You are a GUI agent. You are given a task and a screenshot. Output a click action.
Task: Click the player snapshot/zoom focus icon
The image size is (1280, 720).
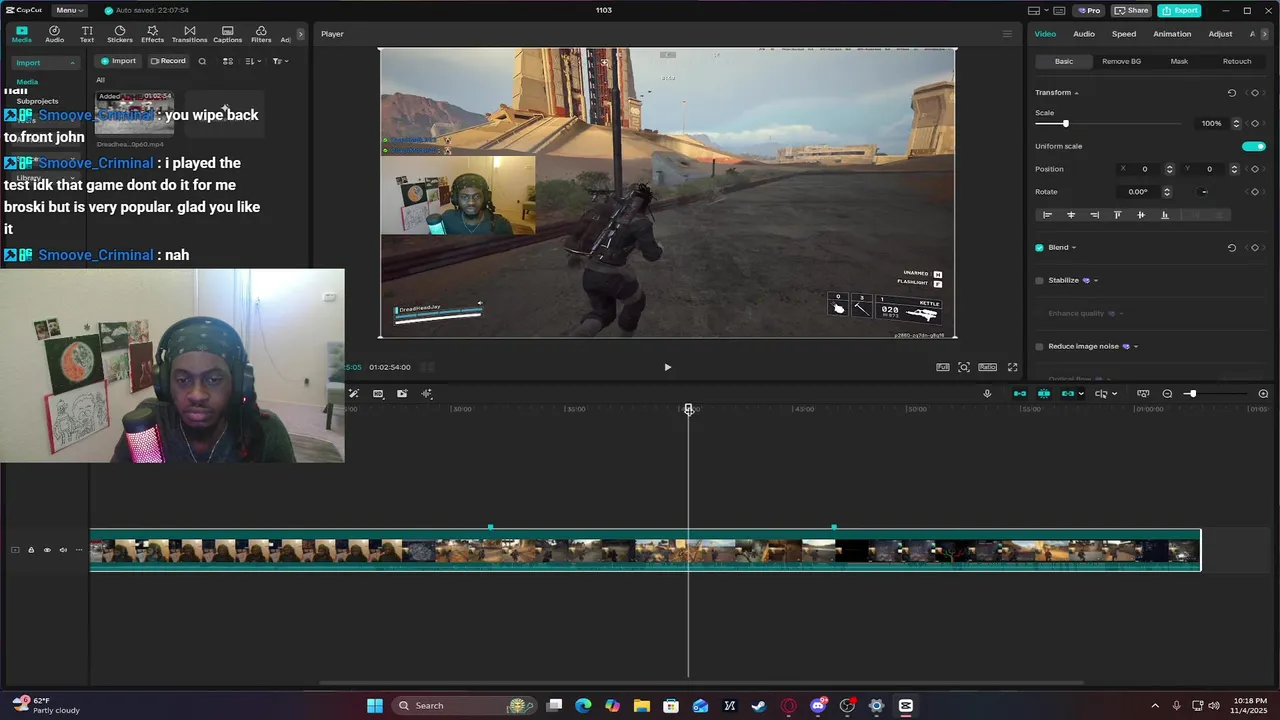tap(964, 367)
